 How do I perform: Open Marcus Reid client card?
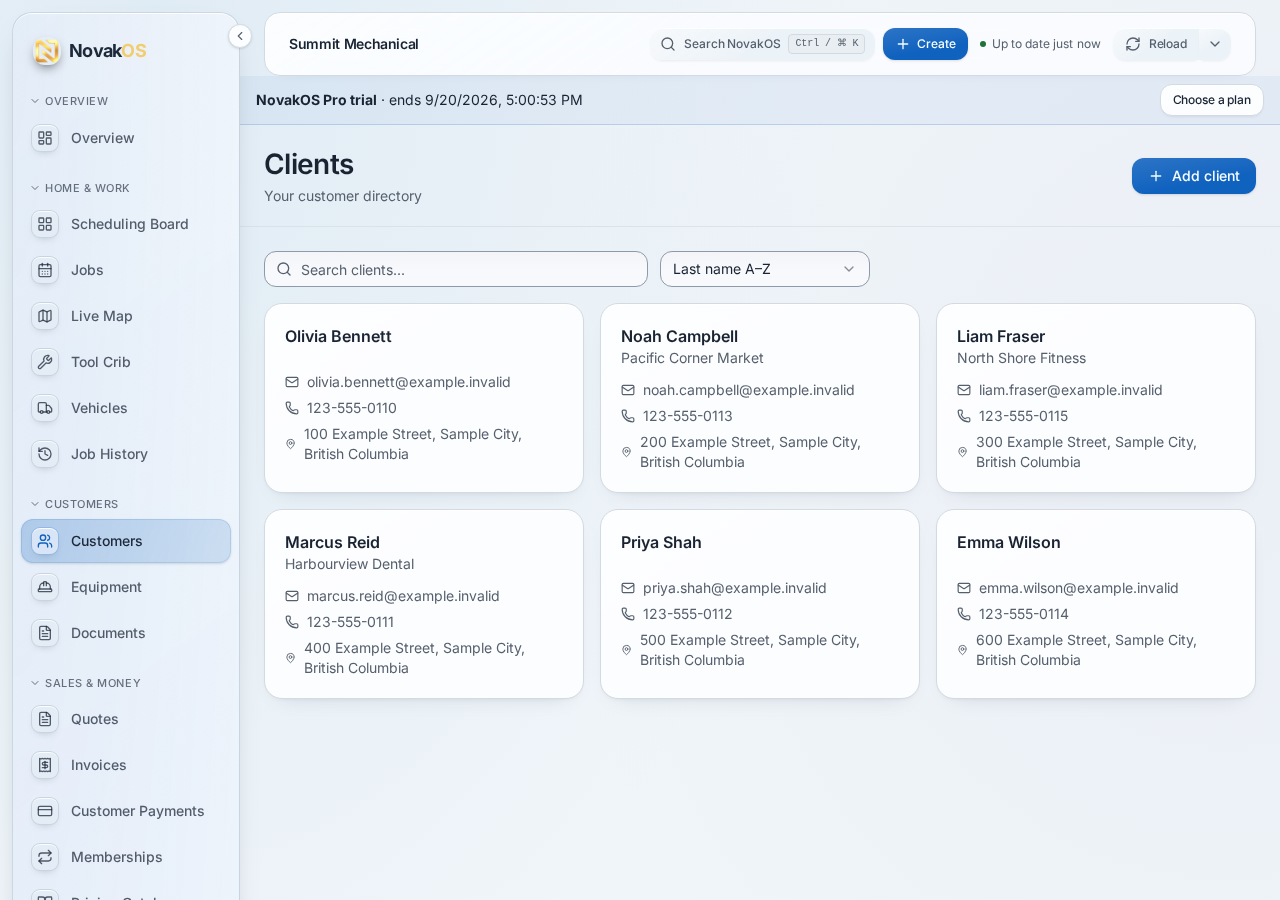tap(424, 604)
